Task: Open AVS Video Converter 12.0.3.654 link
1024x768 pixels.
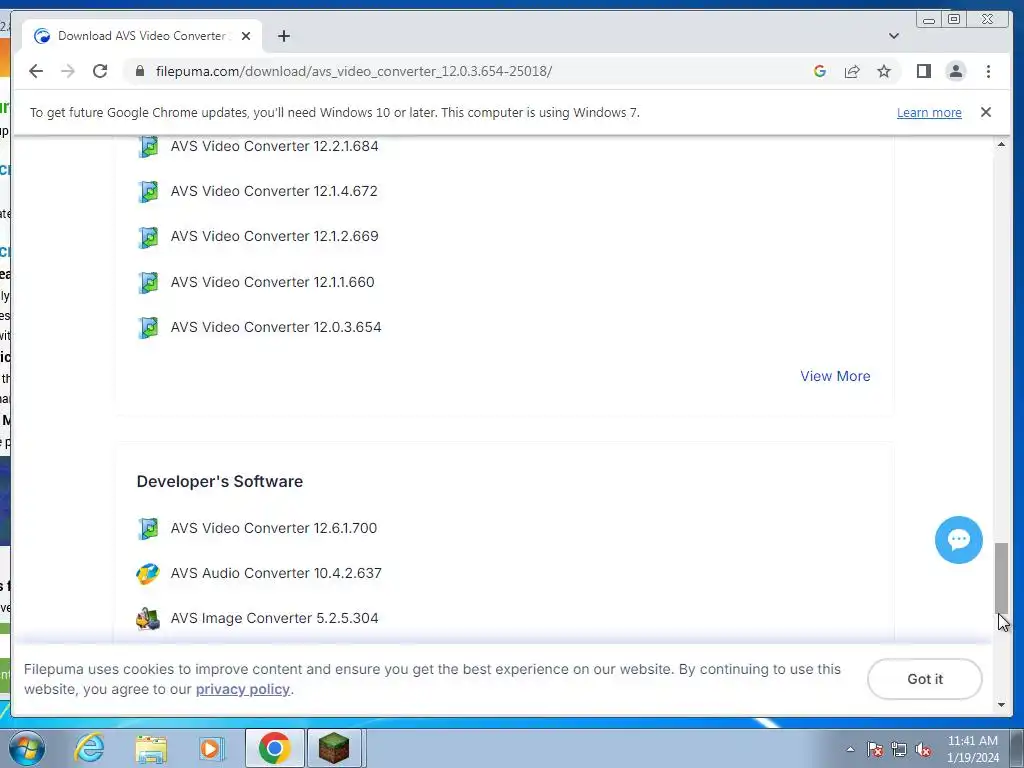Action: point(276,327)
